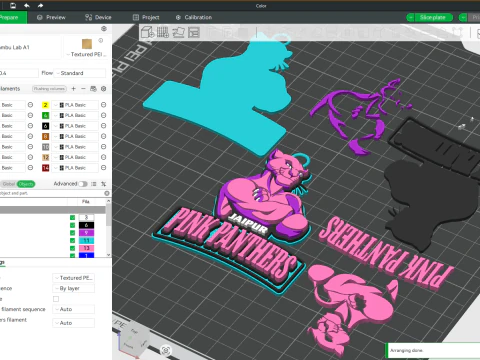
Task: Click the compare presets list icon
Action: click(x=94, y=184)
